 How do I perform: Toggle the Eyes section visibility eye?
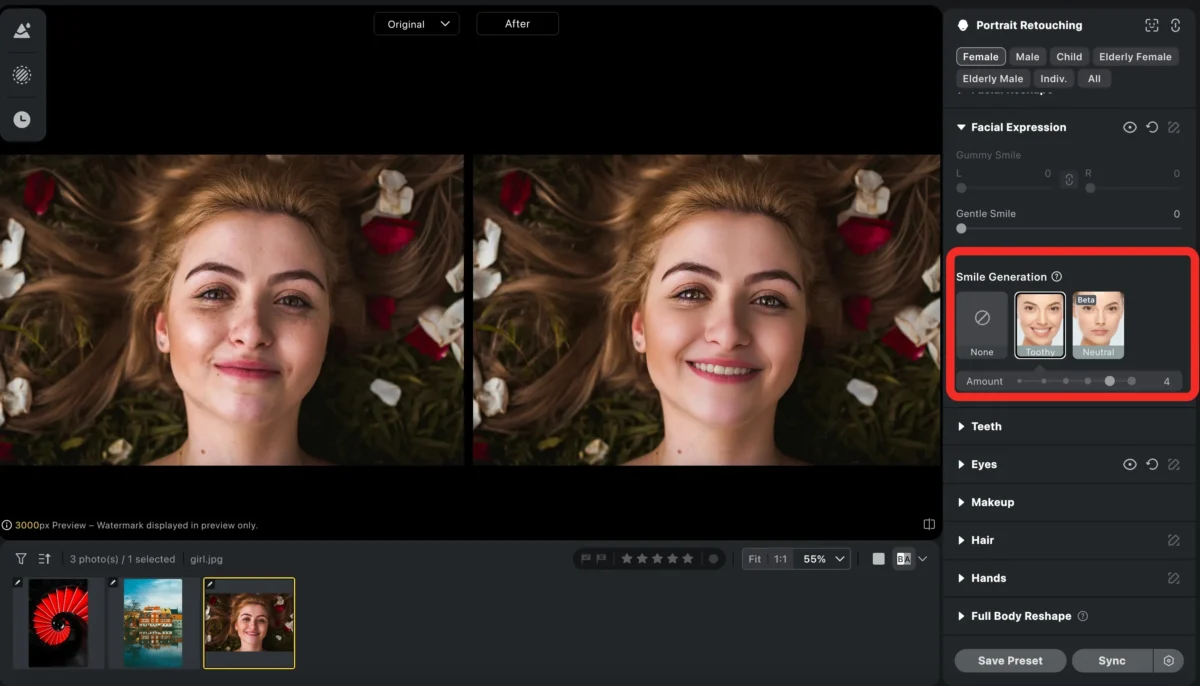tap(1130, 465)
